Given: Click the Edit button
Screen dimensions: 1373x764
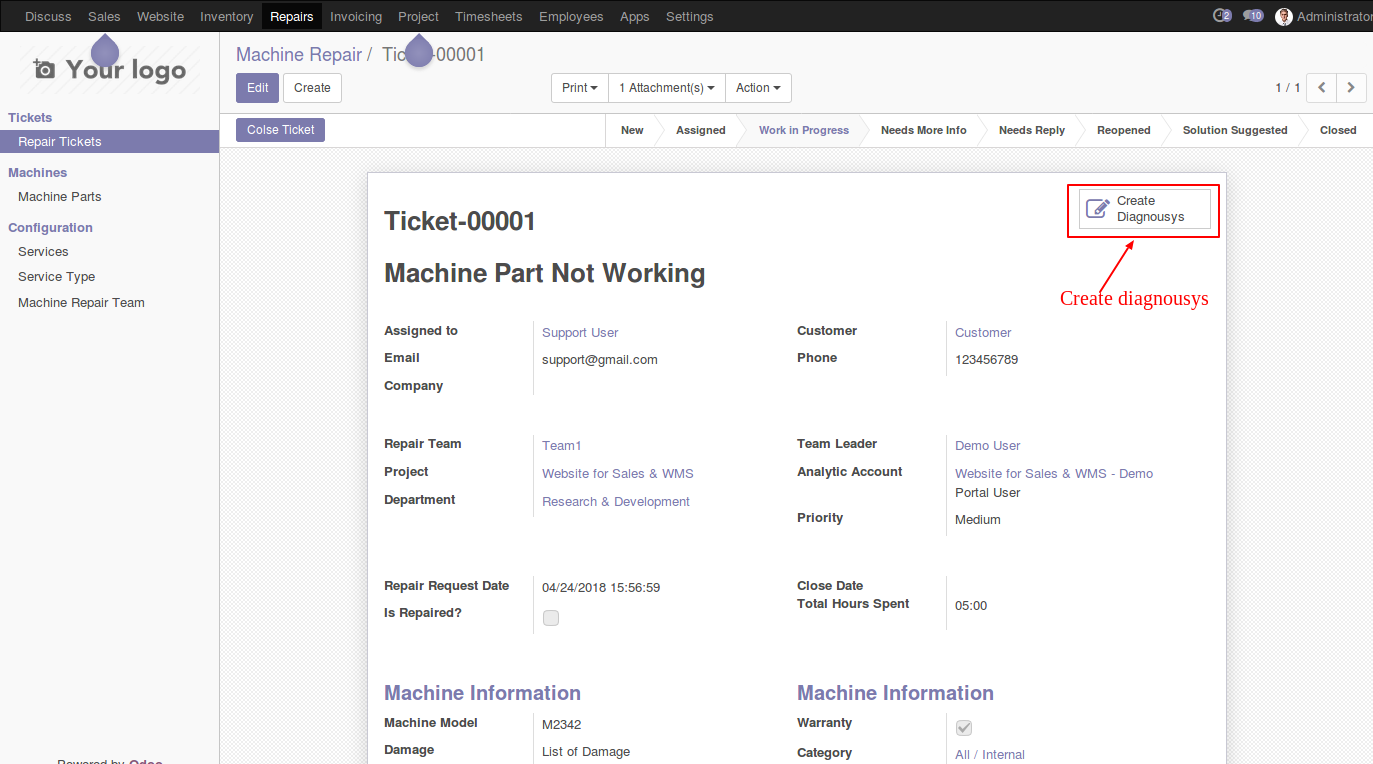Looking at the screenshot, I should click(258, 88).
